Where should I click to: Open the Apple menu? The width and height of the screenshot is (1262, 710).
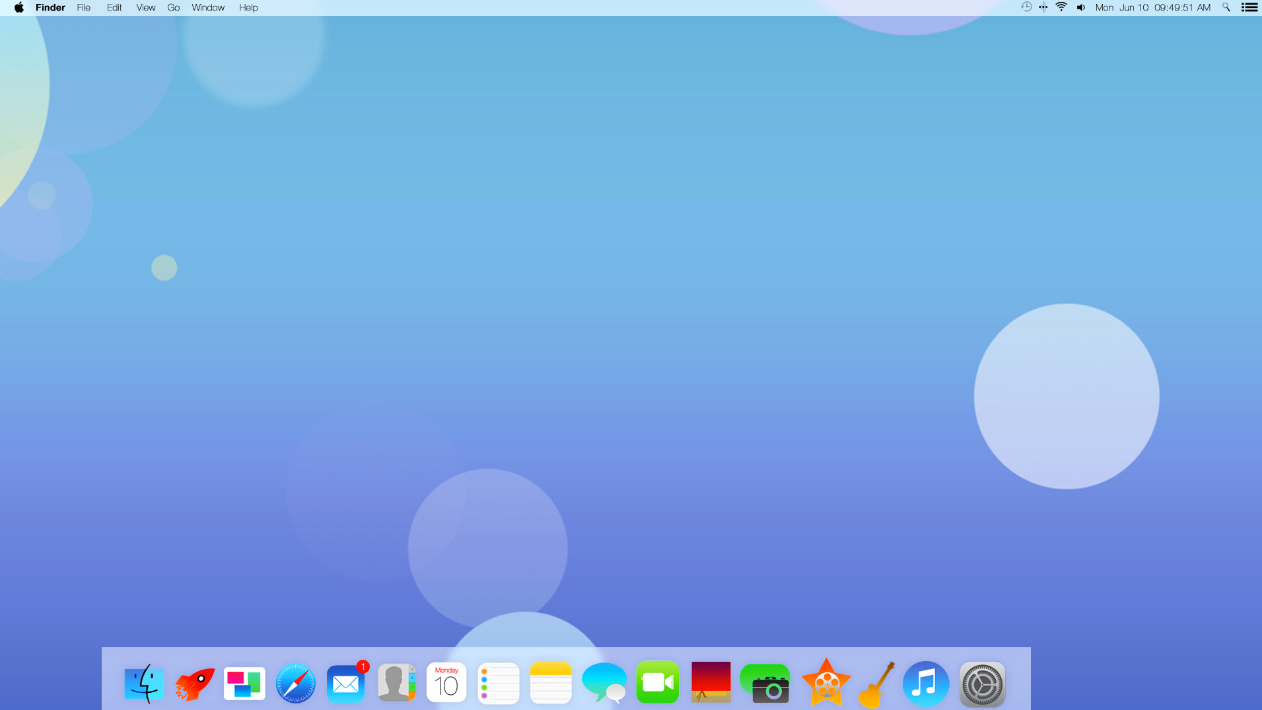pyautogui.click(x=18, y=8)
